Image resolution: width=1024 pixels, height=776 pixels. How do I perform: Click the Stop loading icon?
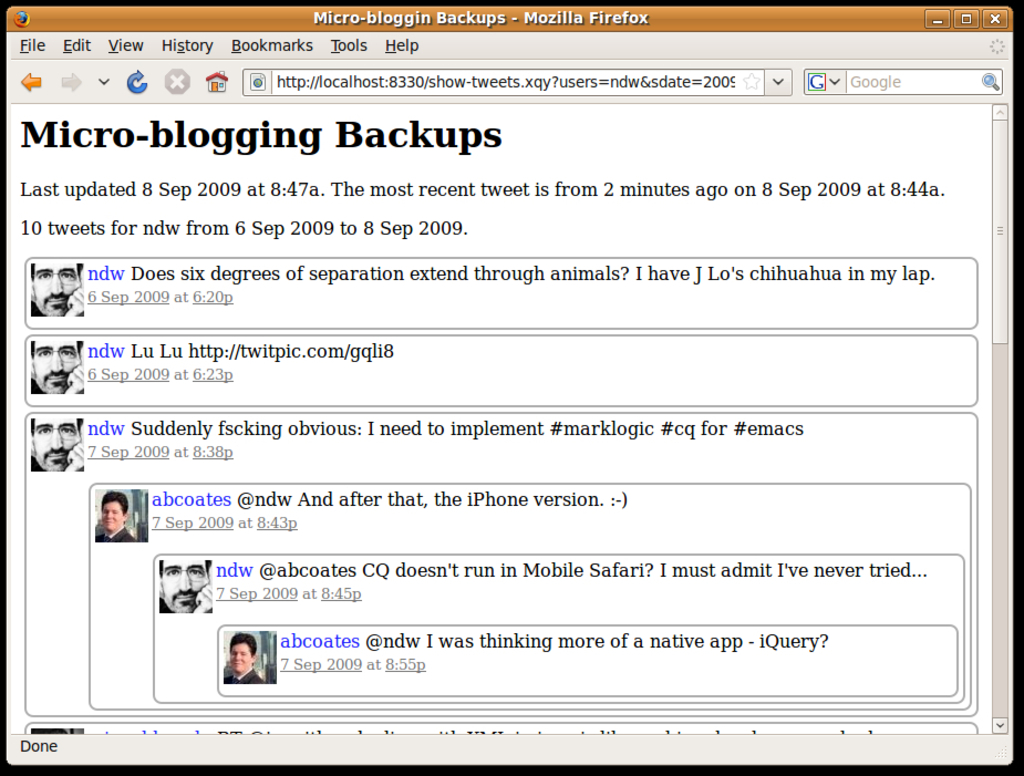pos(177,82)
